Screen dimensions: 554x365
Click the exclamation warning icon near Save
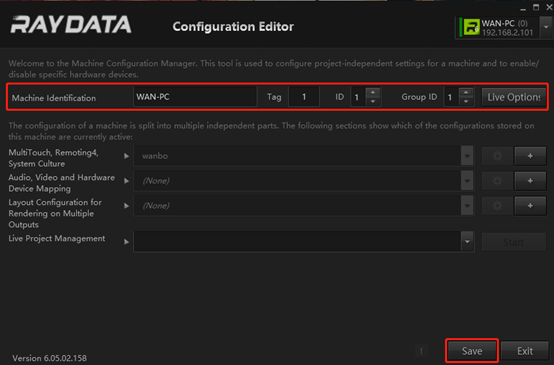[421, 351]
